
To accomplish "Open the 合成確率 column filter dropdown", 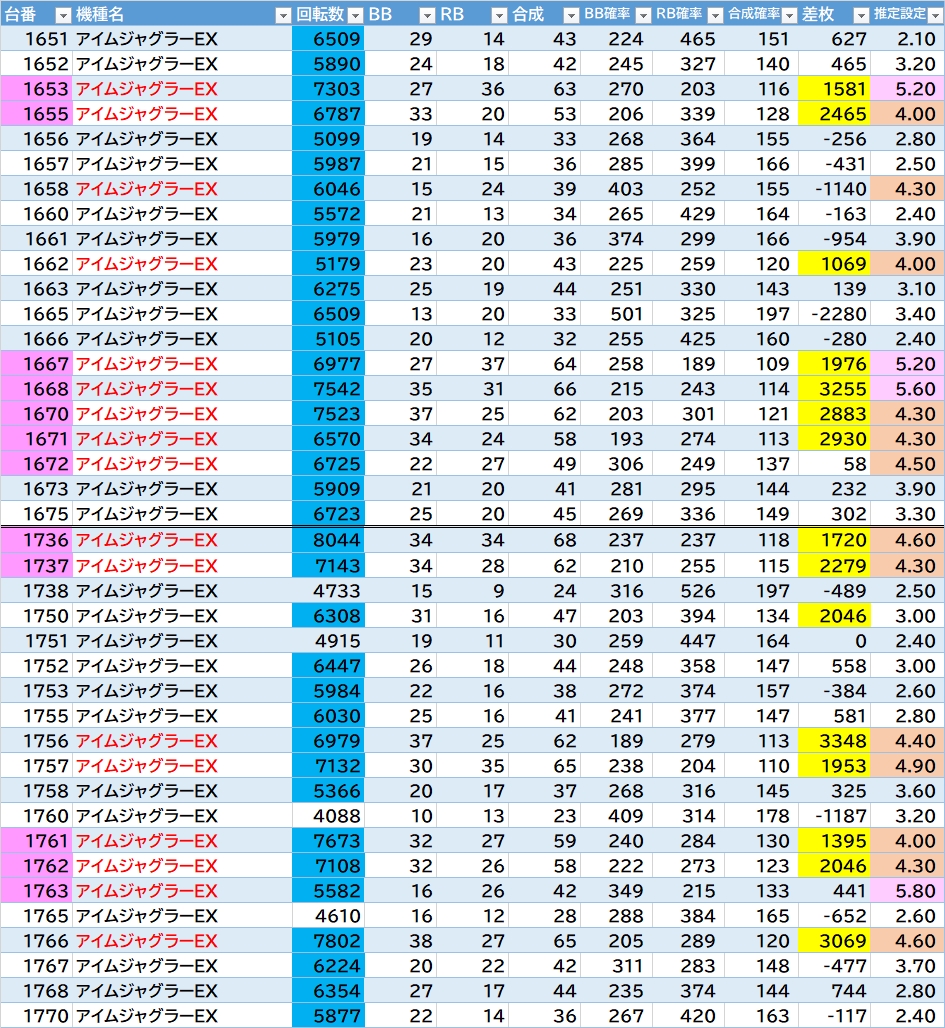I will pos(789,15).
